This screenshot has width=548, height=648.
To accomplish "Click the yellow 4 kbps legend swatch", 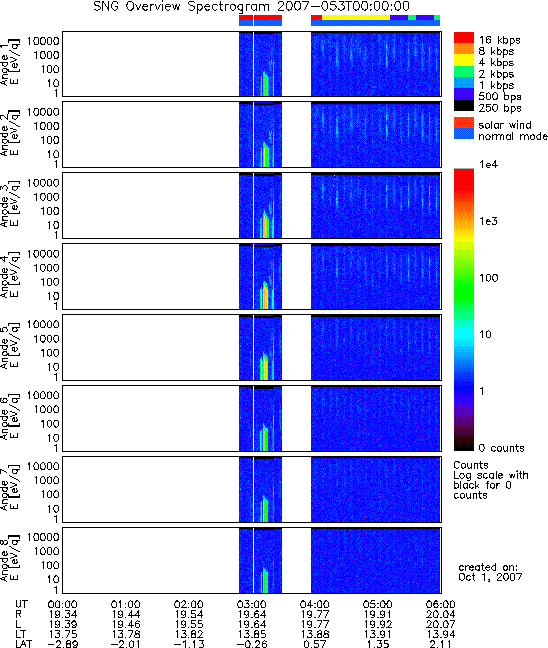I will pyautogui.click(x=464, y=60).
